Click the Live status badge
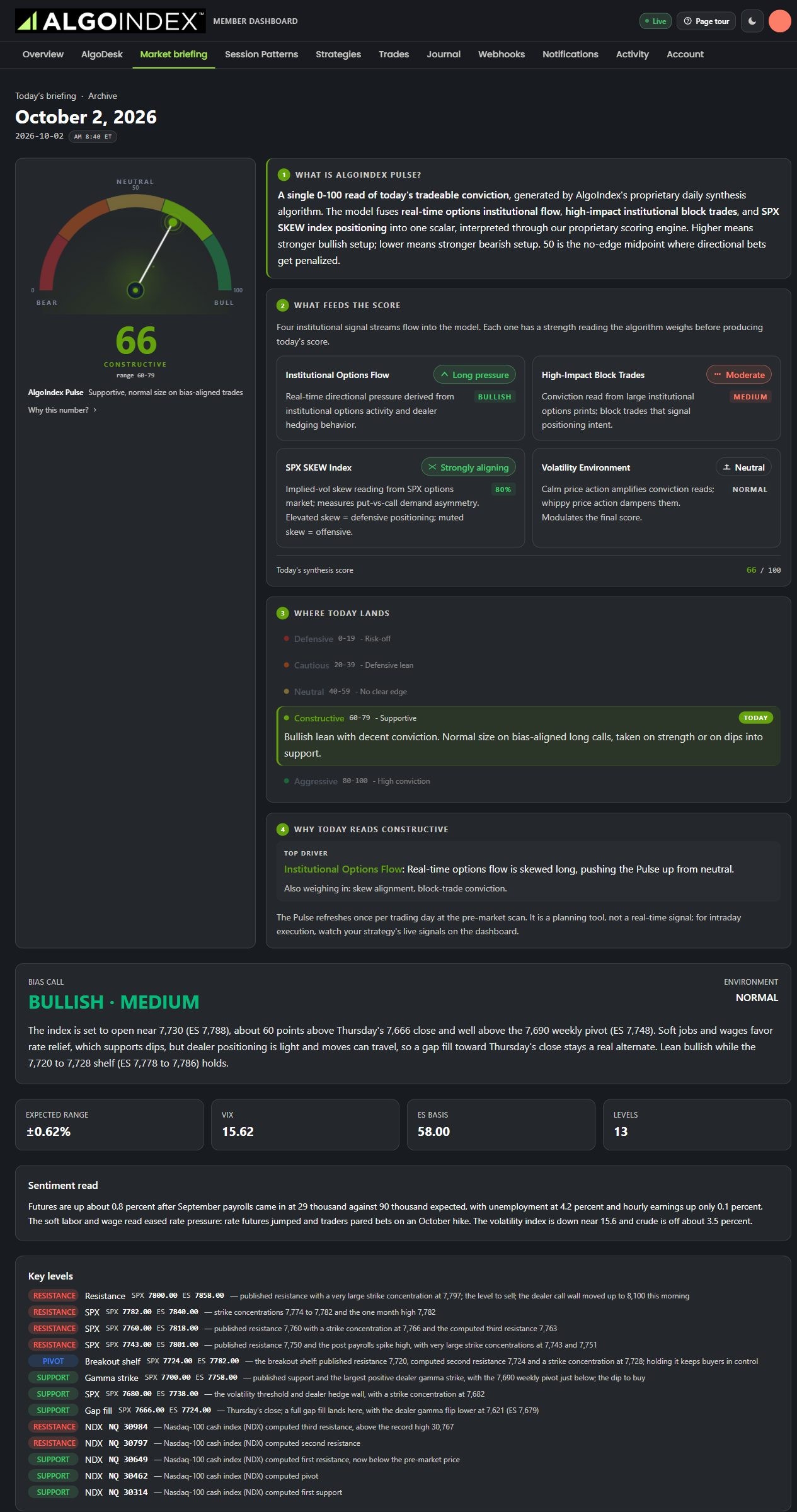Image resolution: width=797 pixels, height=1512 pixels. [655, 21]
